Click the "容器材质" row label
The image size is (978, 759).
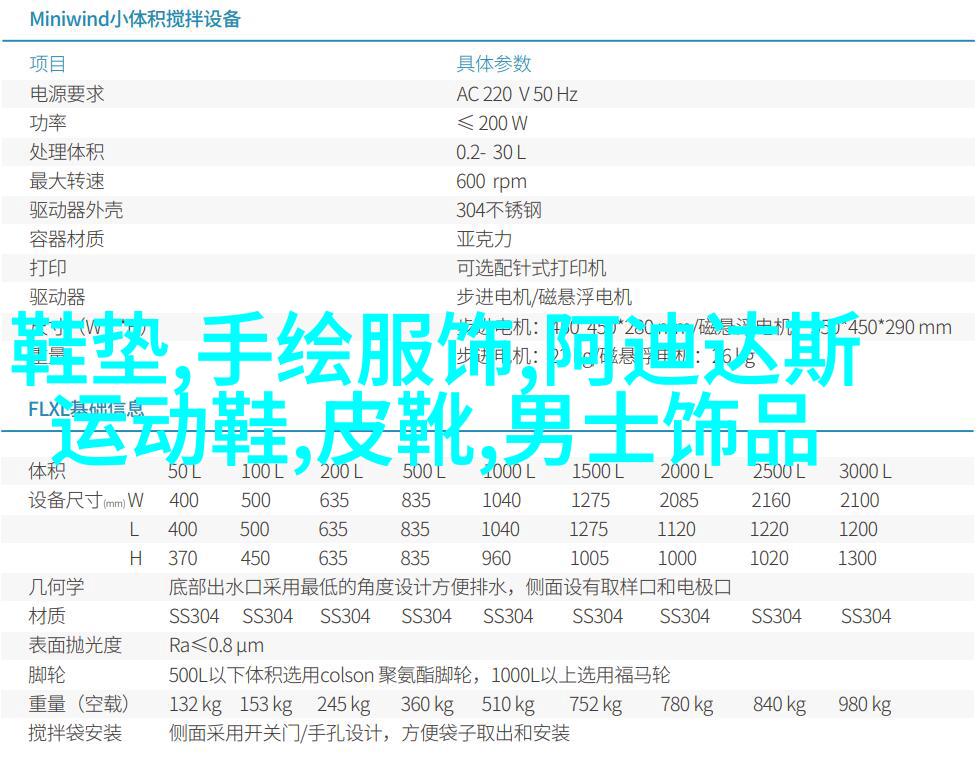[x=66, y=239]
